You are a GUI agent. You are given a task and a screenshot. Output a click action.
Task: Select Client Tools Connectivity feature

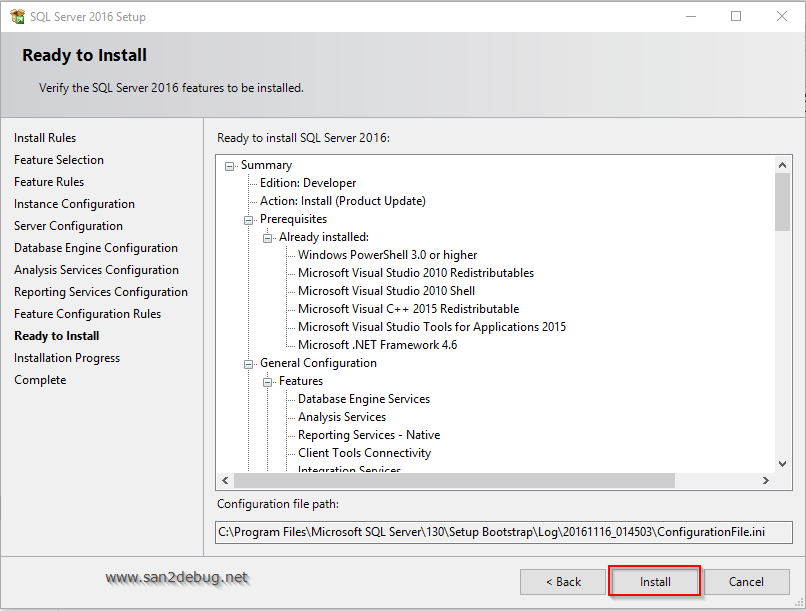coord(364,453)
